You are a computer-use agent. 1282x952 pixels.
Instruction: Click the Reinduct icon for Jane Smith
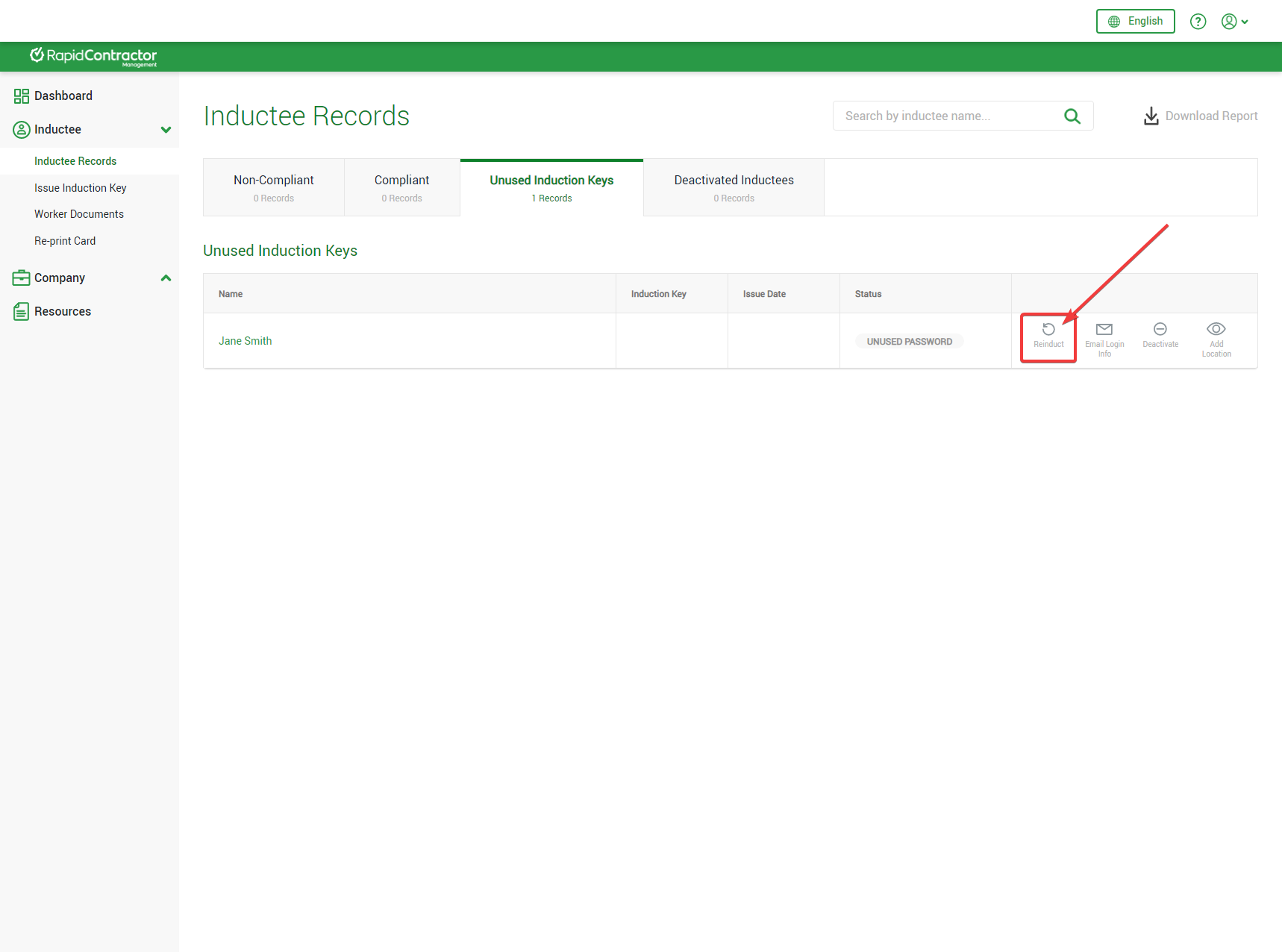1048,330
